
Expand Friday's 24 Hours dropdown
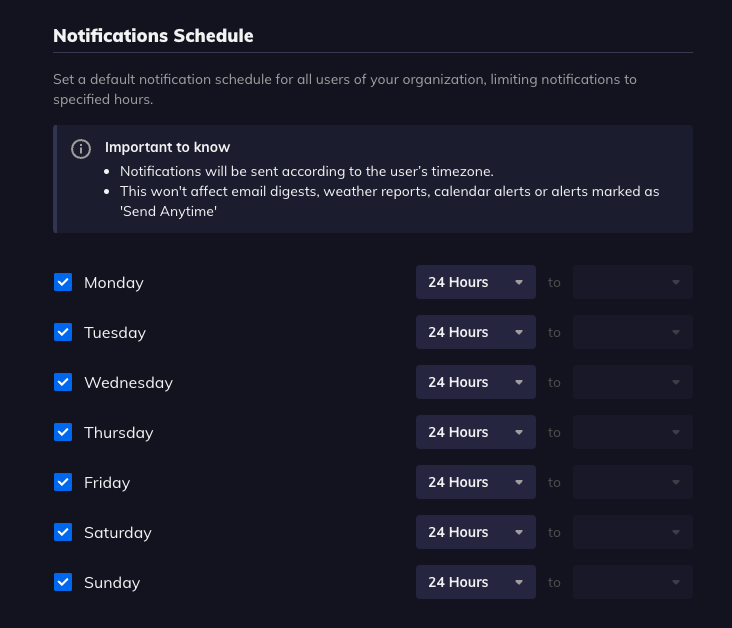pyautogui.click(x=475, y=482)
